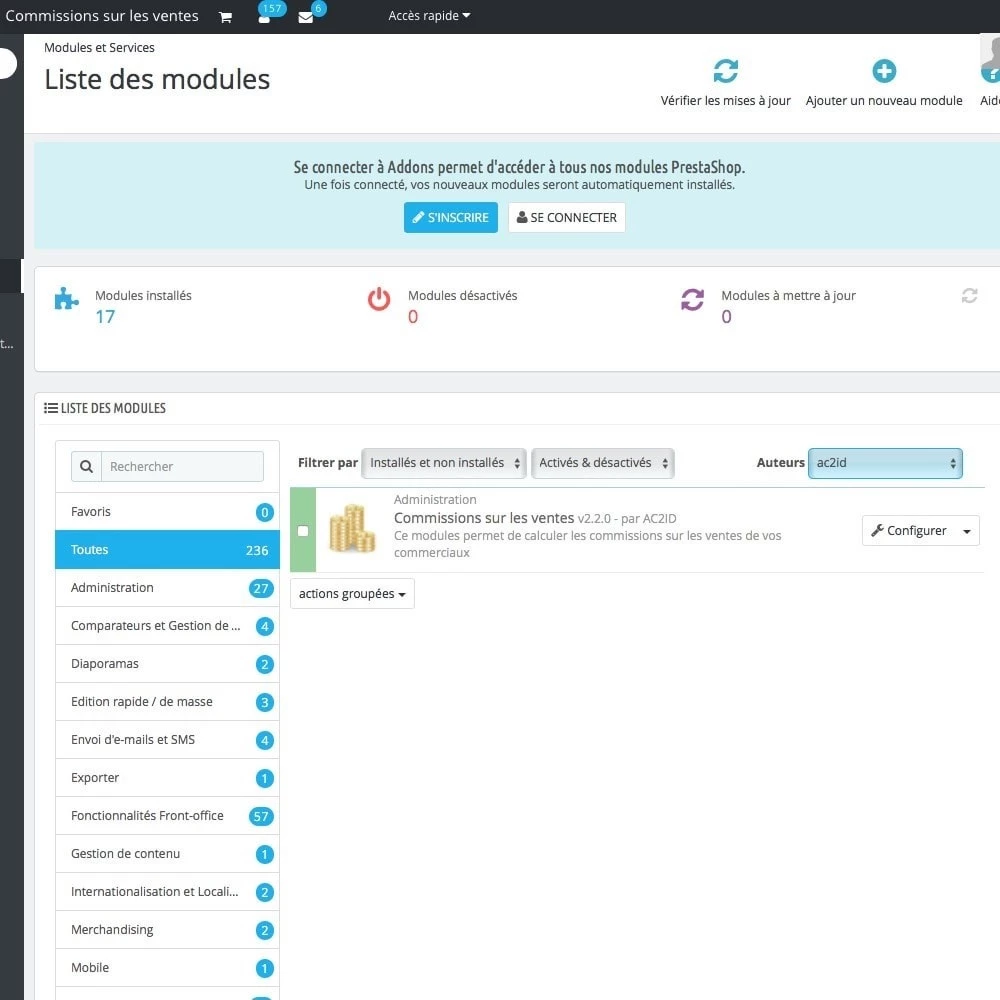Click the Configurer button
The width and height of the screenshot is (1000, 1000).
point(909,531)
